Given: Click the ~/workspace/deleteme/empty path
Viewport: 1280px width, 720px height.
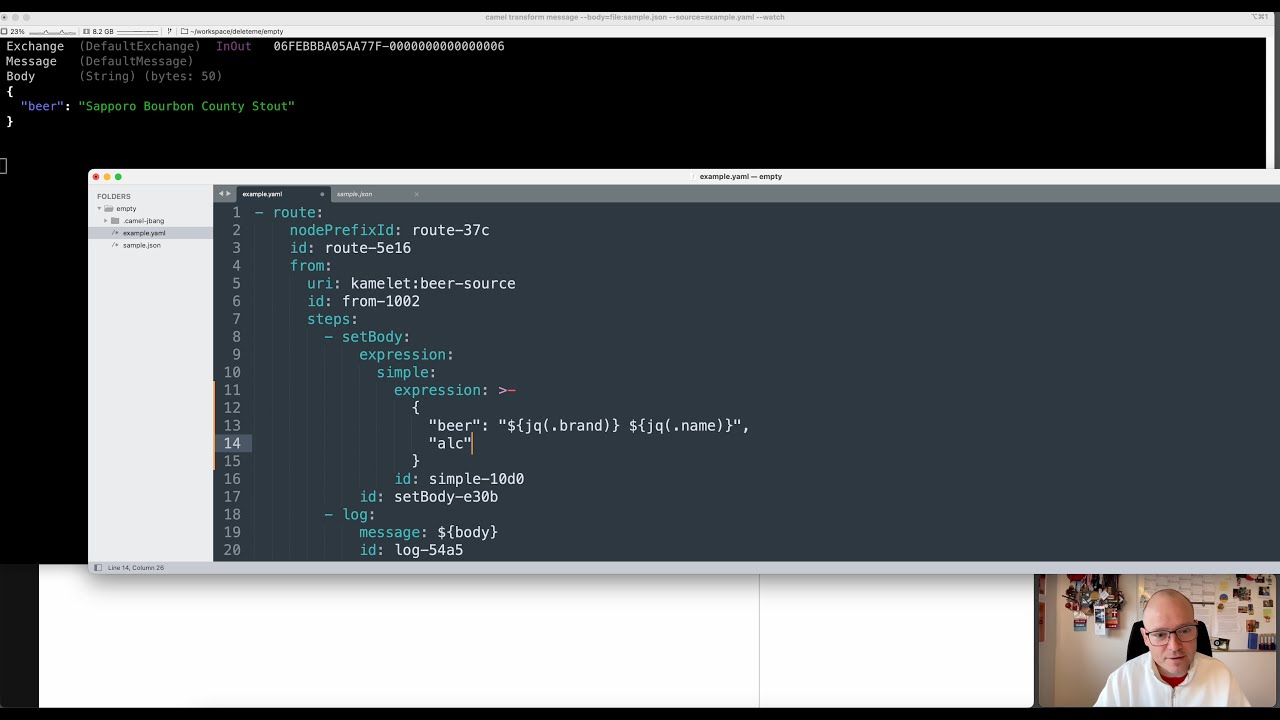Looking at the screenshot, I should pos(237,31).
